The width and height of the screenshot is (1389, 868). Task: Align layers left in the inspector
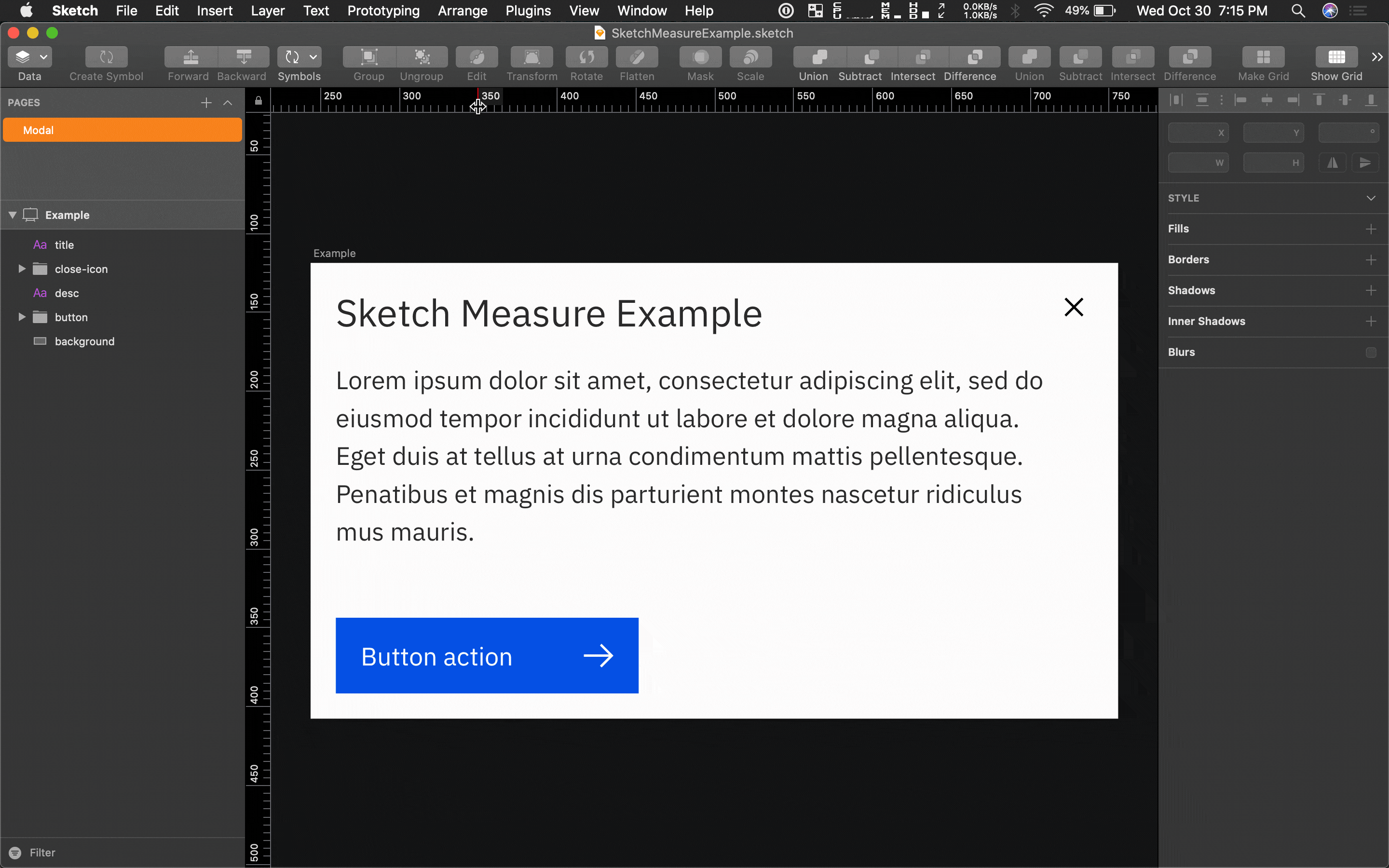[x=1241, y=100]
